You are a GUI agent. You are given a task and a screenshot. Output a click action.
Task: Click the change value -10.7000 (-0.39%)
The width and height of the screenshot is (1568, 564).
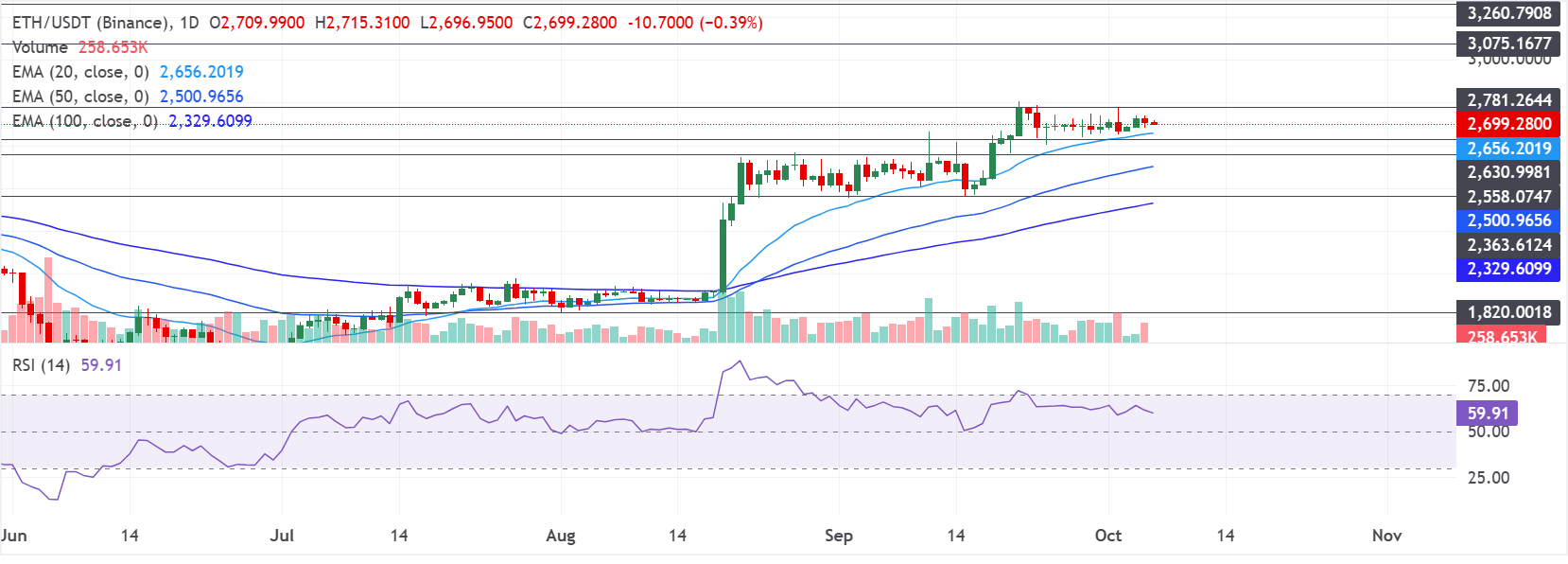695,22
